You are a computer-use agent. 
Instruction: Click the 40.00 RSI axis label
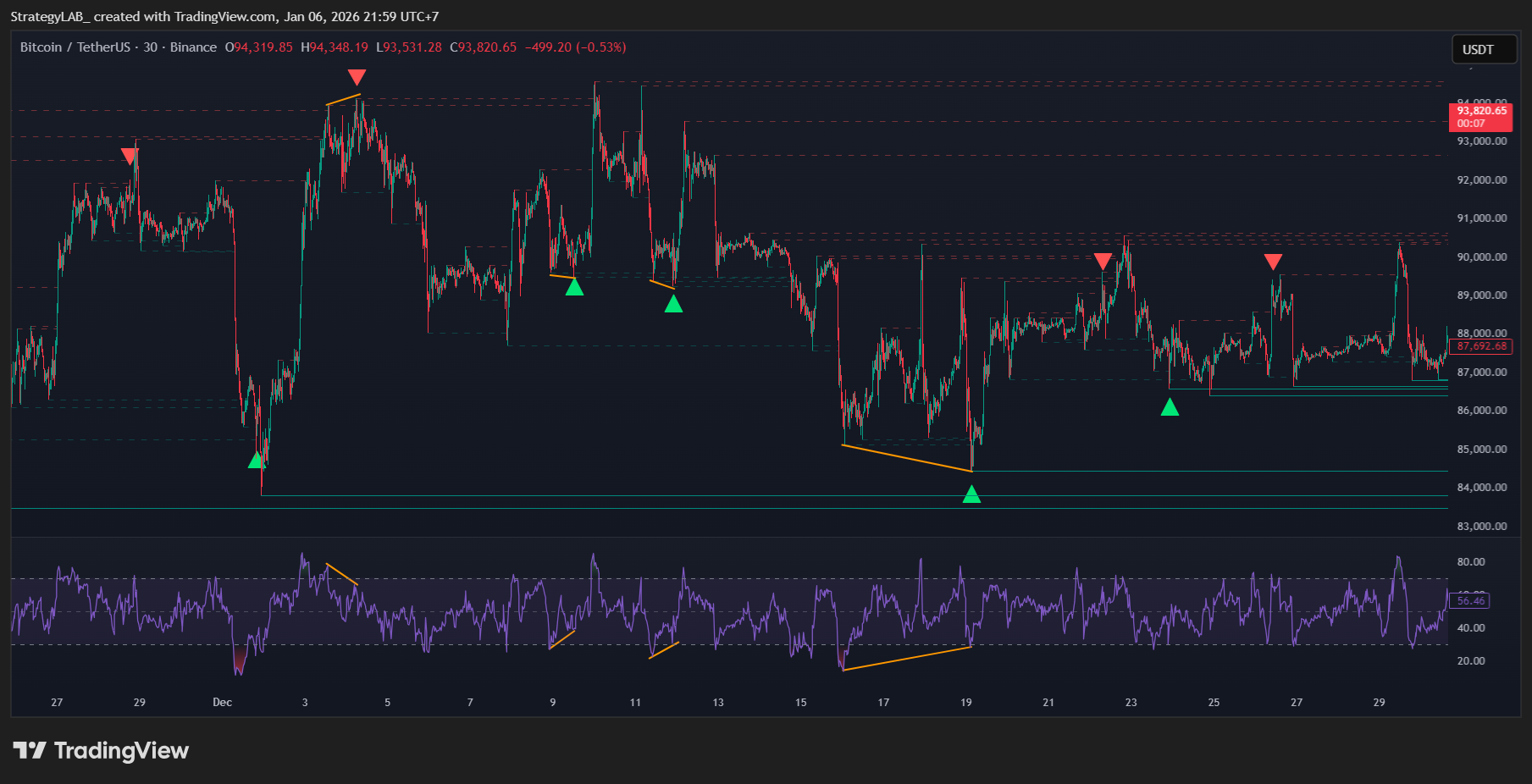pos(1471,627)
